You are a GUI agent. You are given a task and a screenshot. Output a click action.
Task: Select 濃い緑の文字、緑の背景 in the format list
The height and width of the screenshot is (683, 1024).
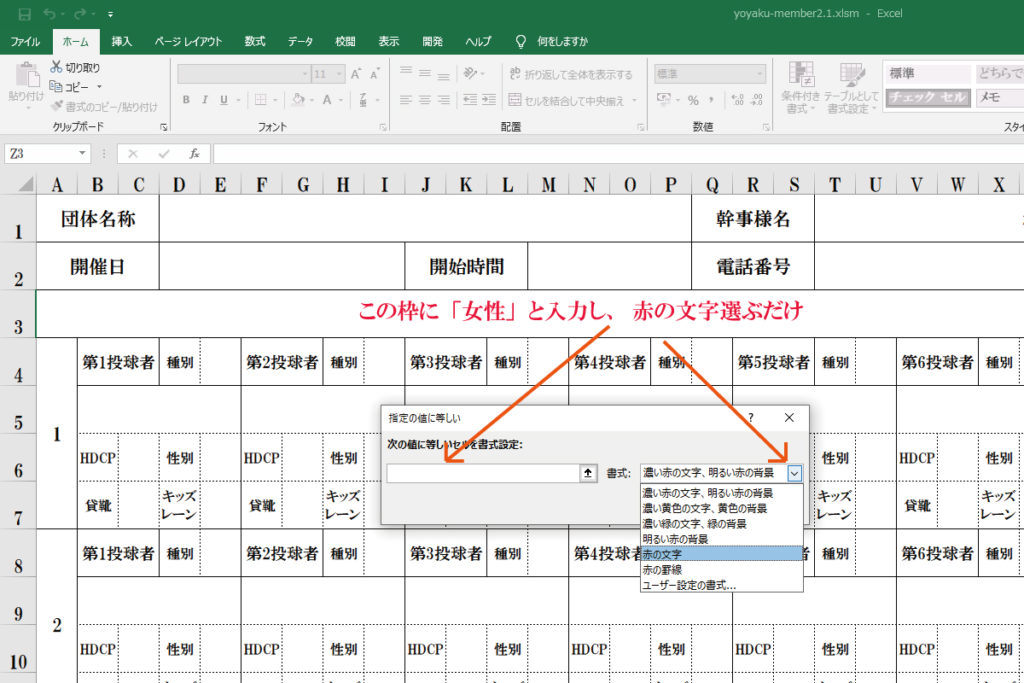(722, 524)
